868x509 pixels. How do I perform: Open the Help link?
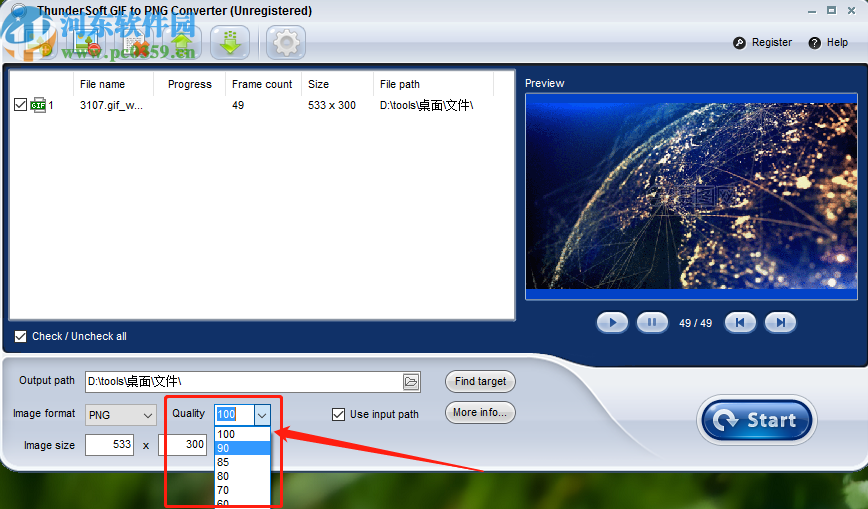point(837,43)
